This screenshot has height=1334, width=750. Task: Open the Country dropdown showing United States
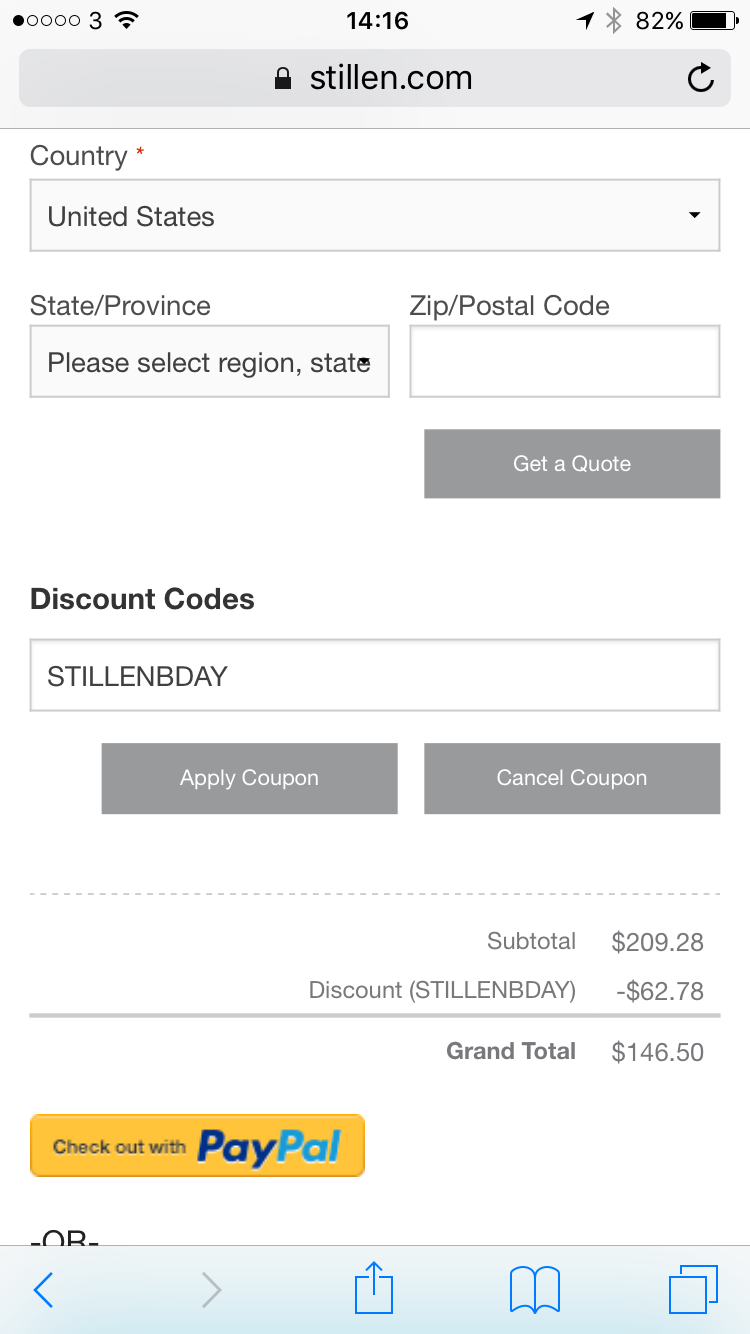tap(375, 216)
